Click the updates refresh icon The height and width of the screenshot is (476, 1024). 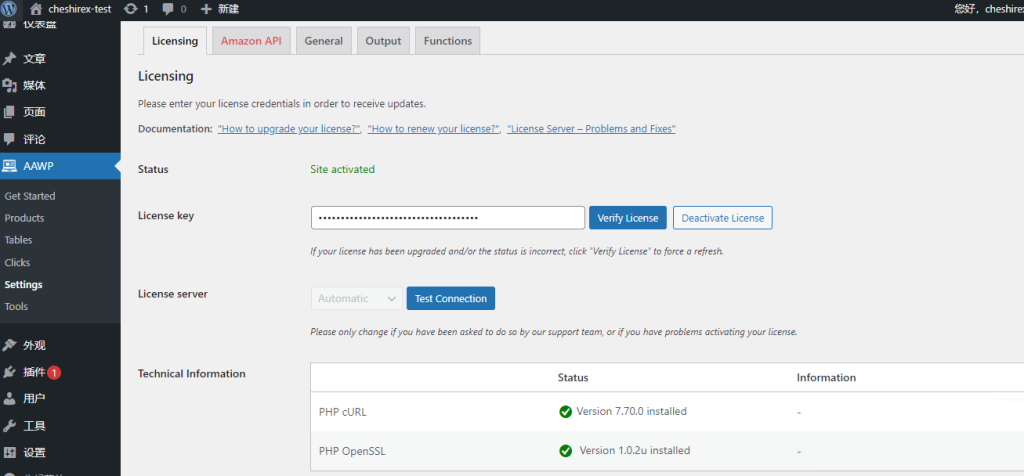pos(131,8)
